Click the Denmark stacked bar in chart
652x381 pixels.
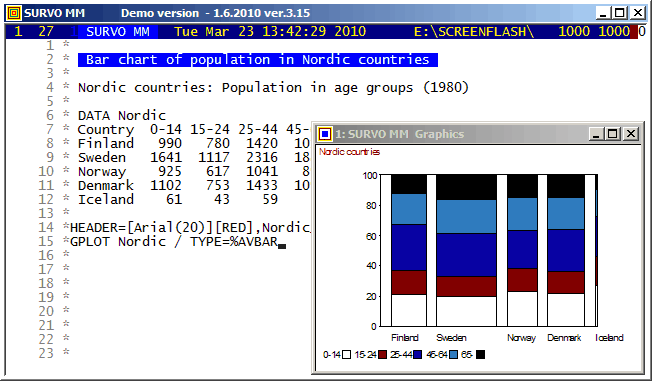[566, 250]
